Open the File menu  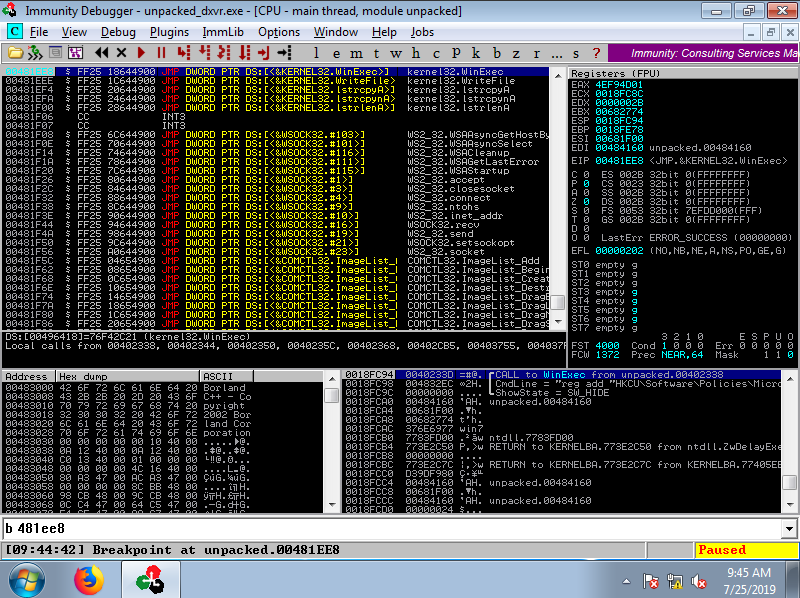tap(39, 32)
